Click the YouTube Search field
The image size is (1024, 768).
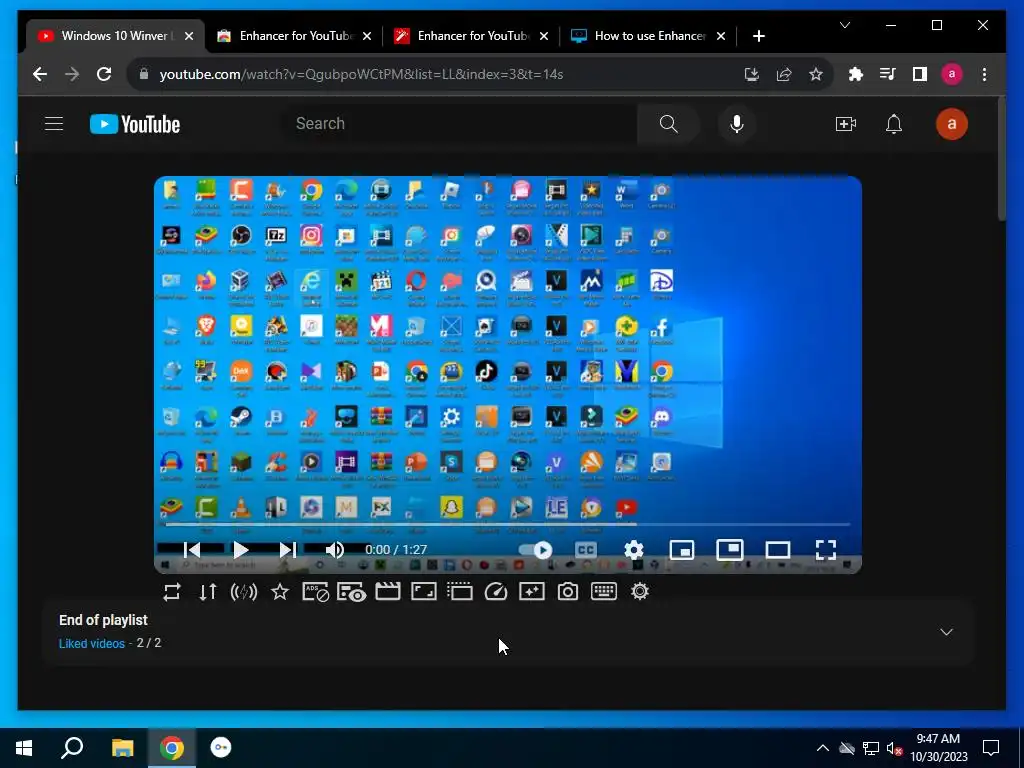[460, 123]
